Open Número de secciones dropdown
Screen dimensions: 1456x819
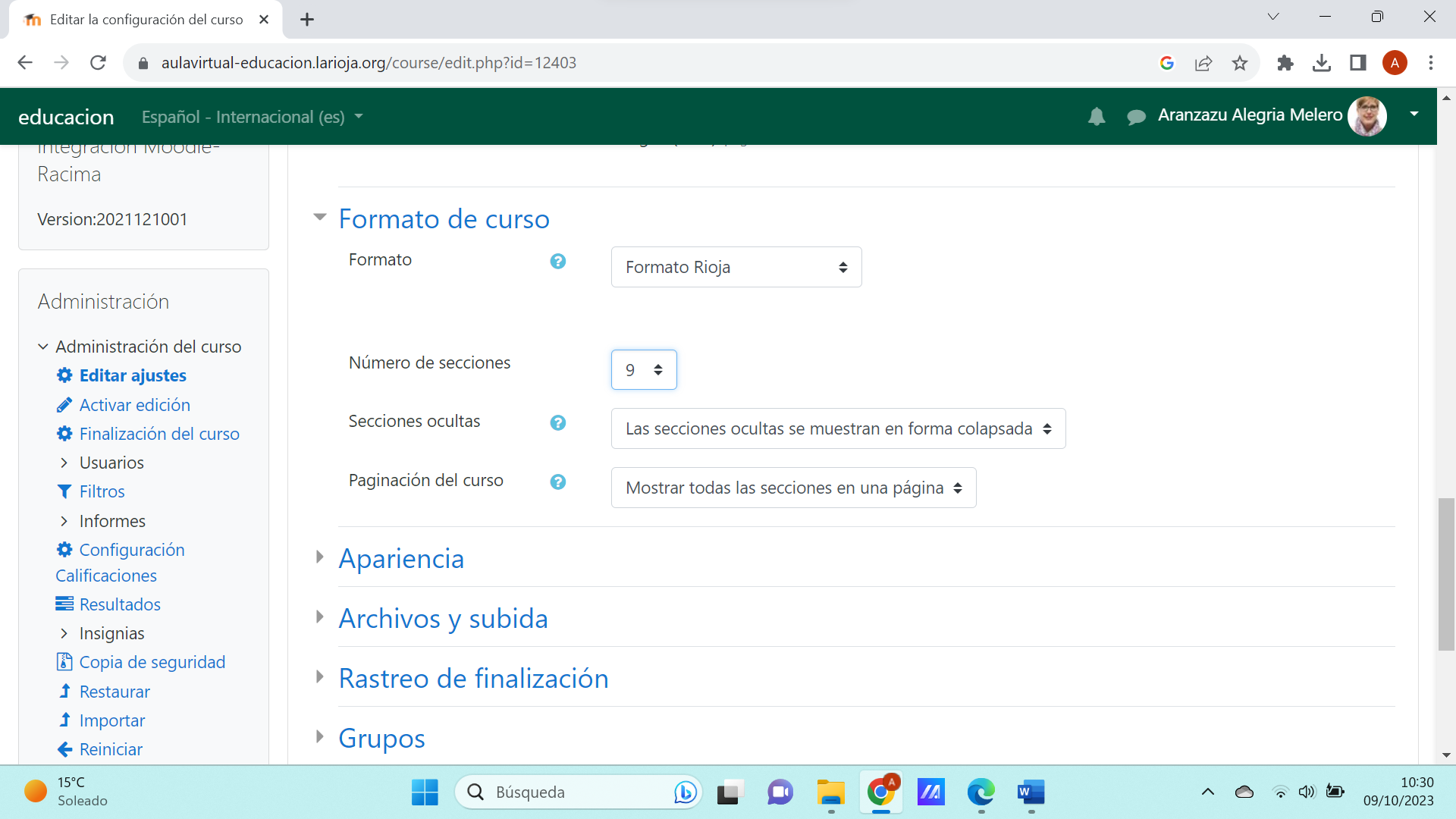pyautogui.click(x=643, y=370)
